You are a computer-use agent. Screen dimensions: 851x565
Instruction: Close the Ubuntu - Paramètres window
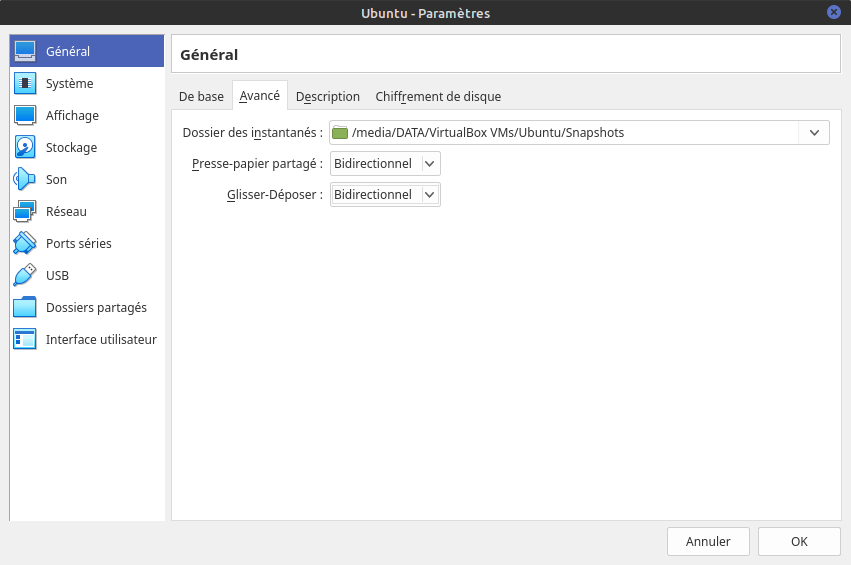tap(834, 12)
